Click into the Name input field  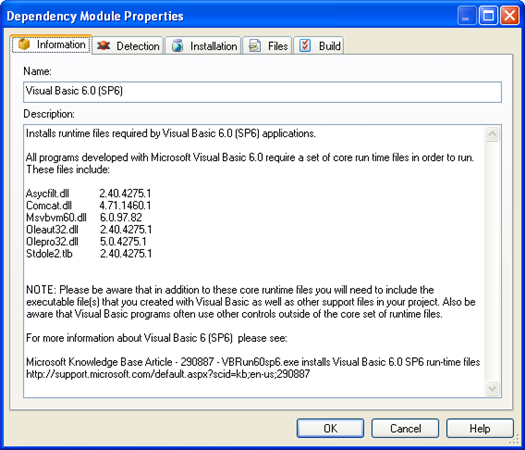(x=262, y=92)
